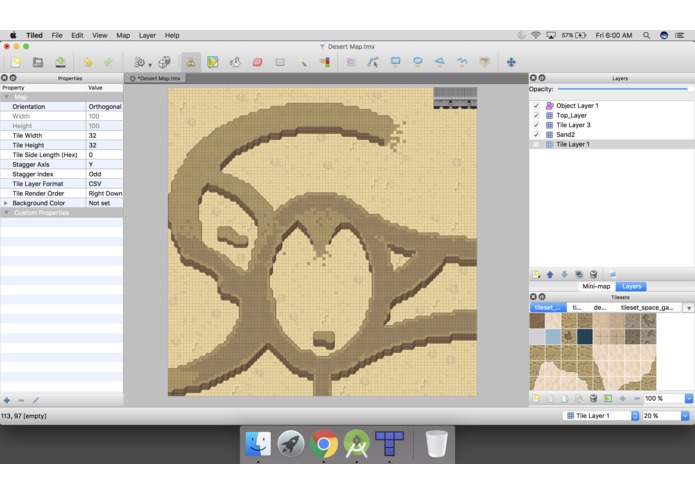The width and height of the screenshot is (695, 494).
Task: Switch to the Mini-map tab
Action: 596,287
